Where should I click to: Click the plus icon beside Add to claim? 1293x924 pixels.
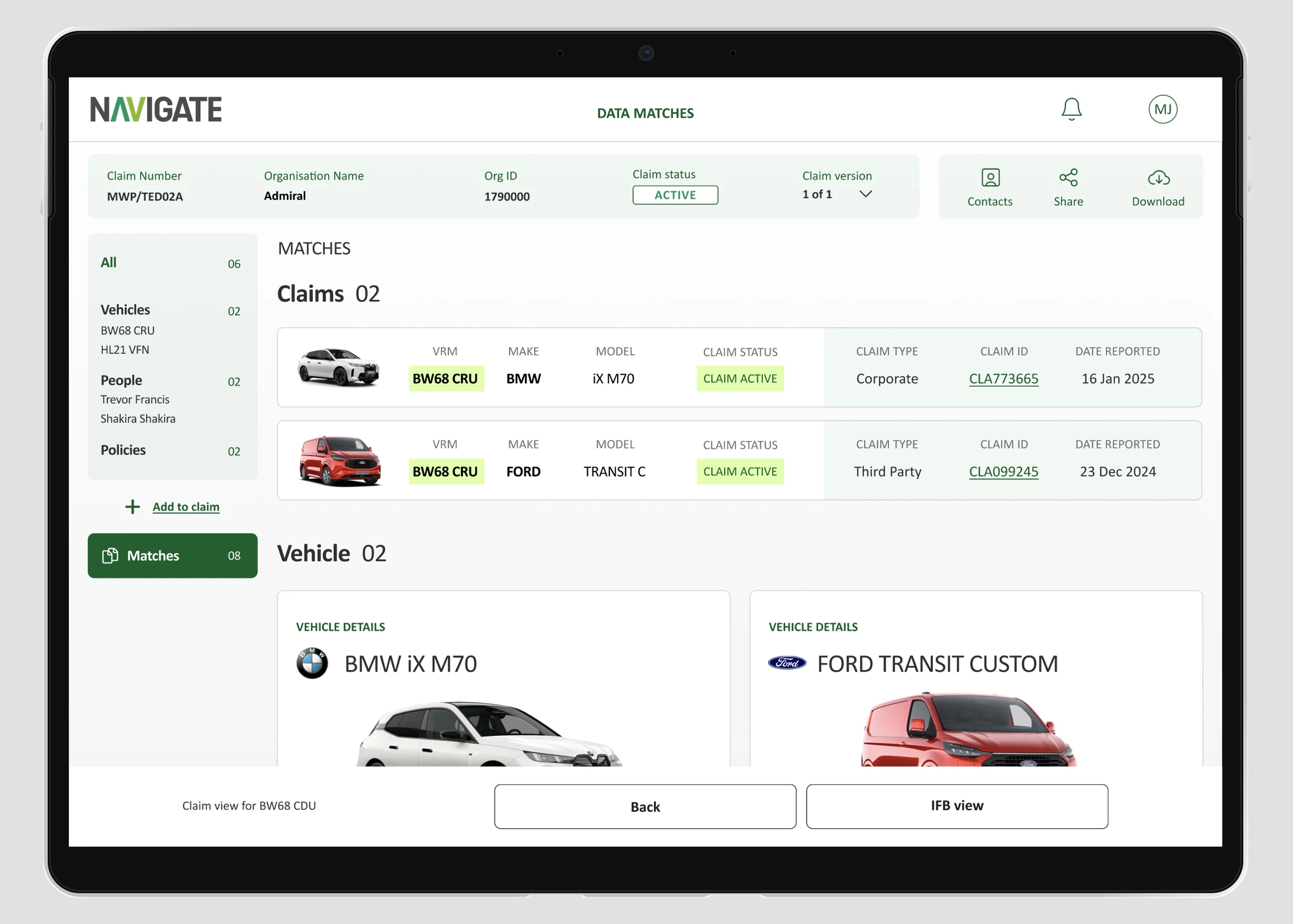[x=133, y=507]
